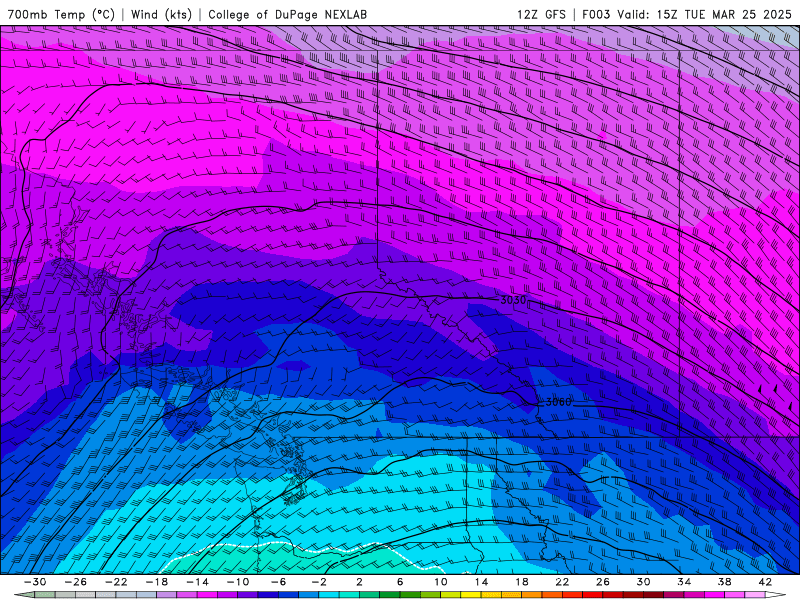Click the legend value 14
This screenshot has width=800, height=600.
click(481, 582)
